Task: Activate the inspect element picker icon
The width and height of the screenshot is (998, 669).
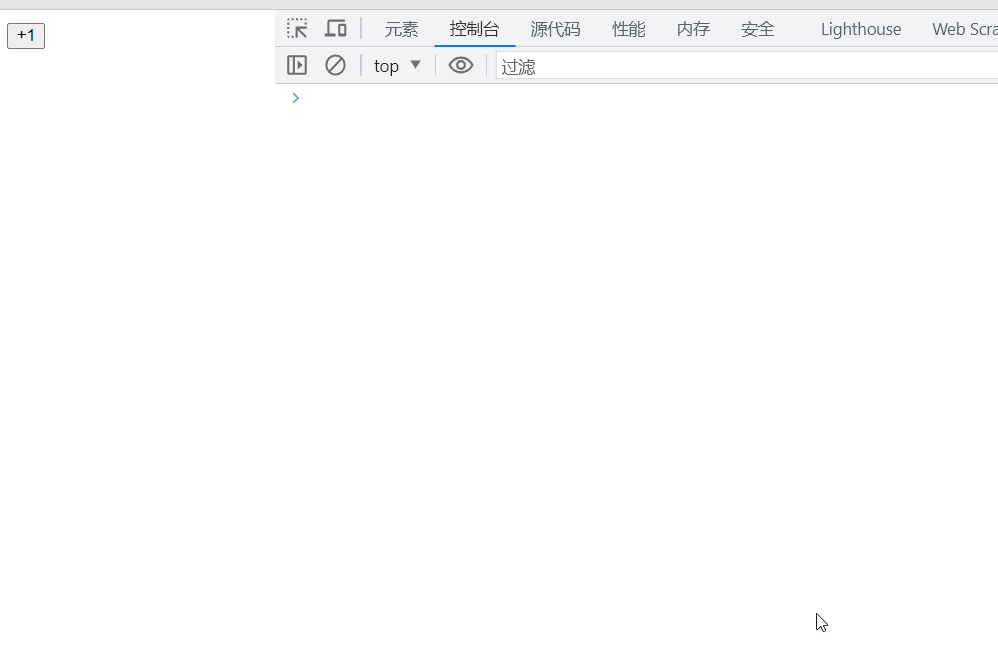Action: pyautogui.click(x=297, y=29)
